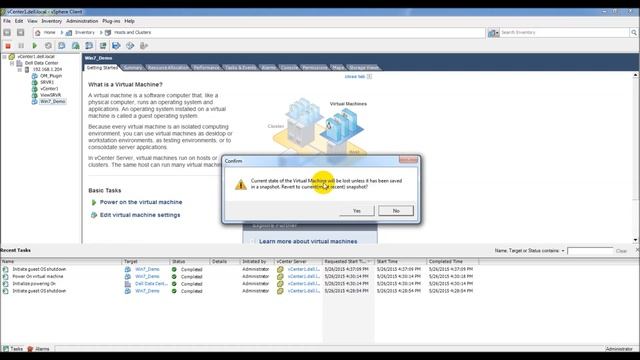
Task: Click the main pane scroll-up arrow
Action: 636,76
